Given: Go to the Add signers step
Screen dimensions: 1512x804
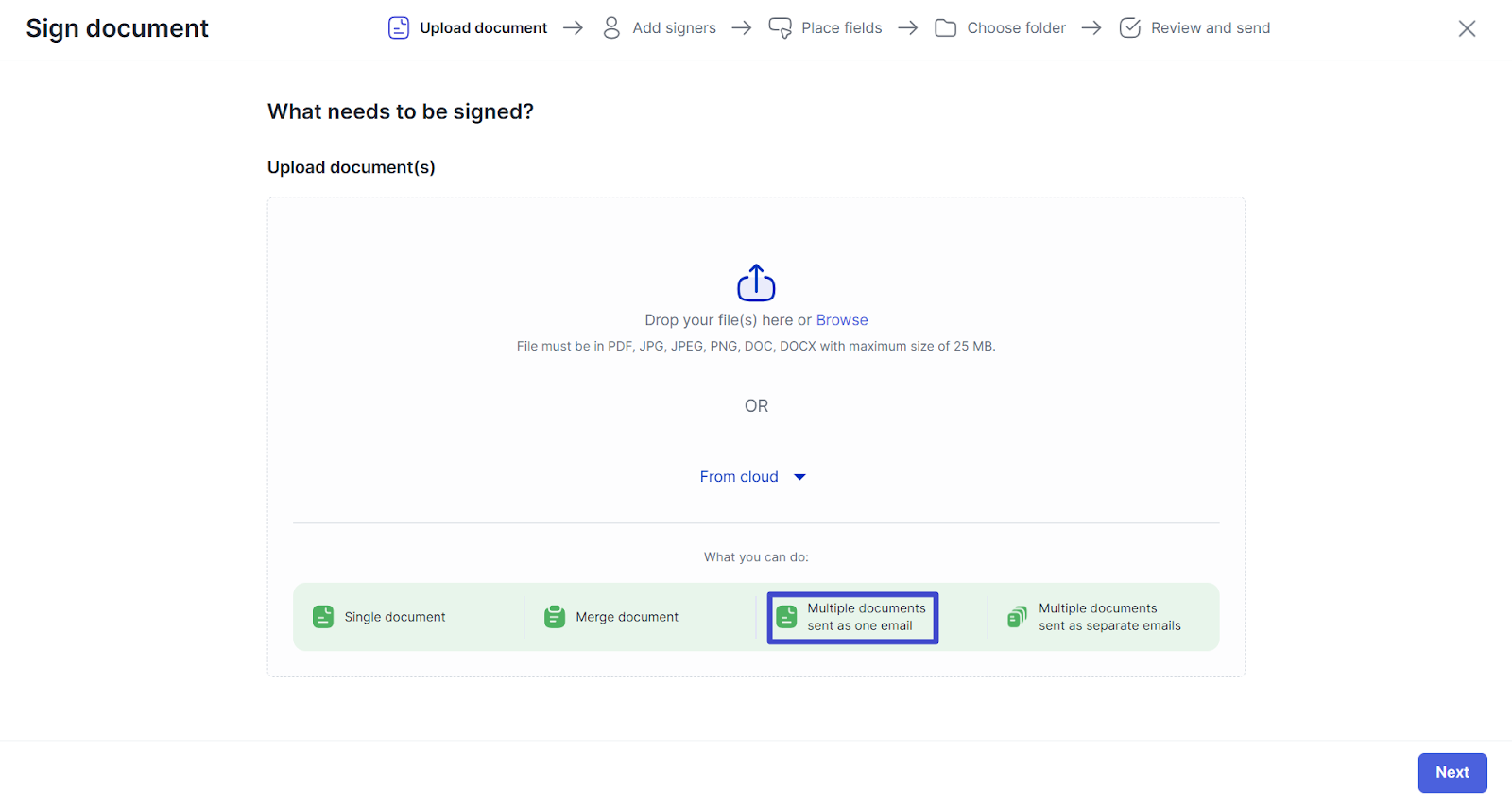Looking at the screenshot, I should [674, 28].
